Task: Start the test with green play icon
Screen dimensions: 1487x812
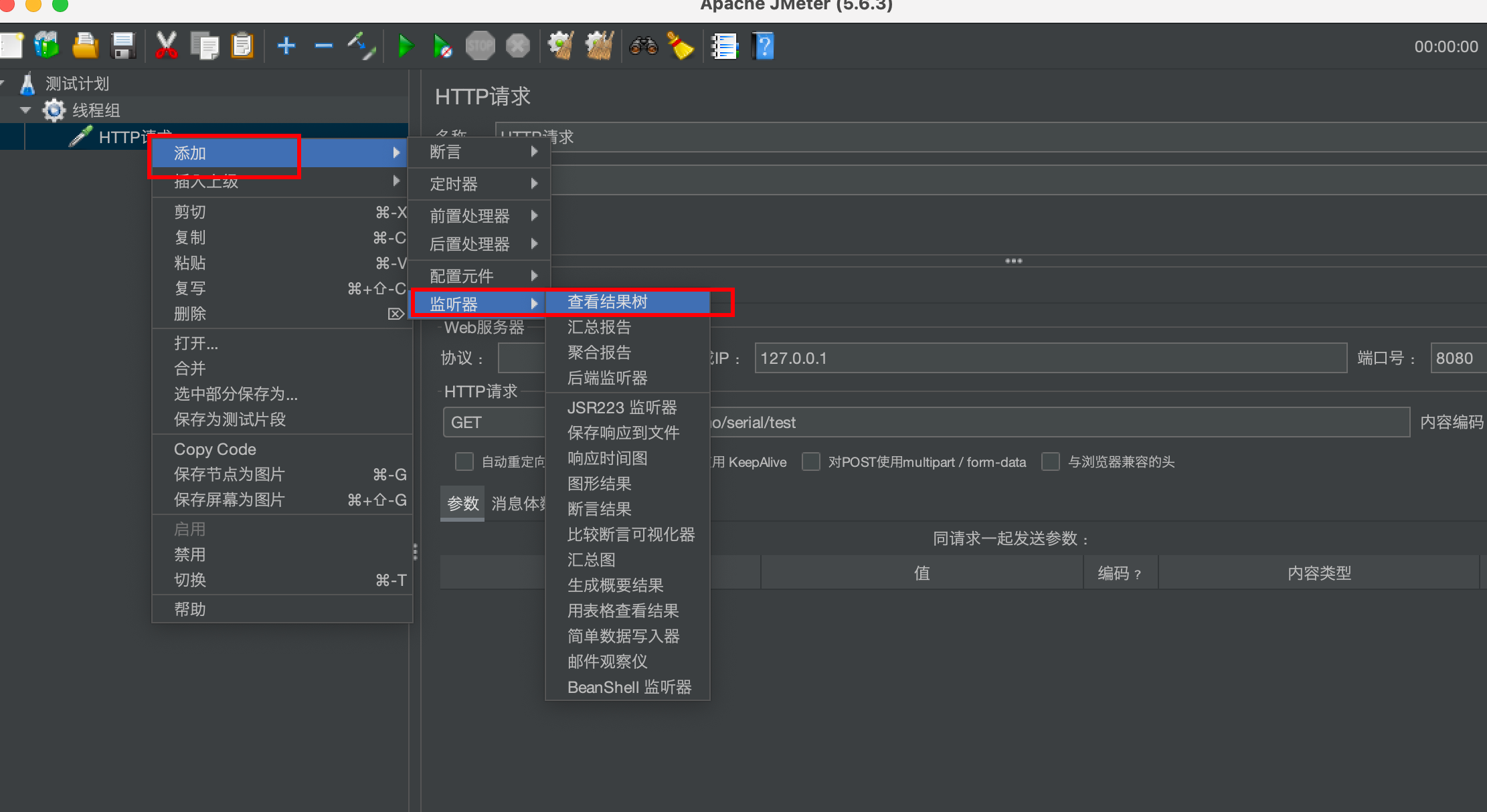Action: click(x=406, y=46)
